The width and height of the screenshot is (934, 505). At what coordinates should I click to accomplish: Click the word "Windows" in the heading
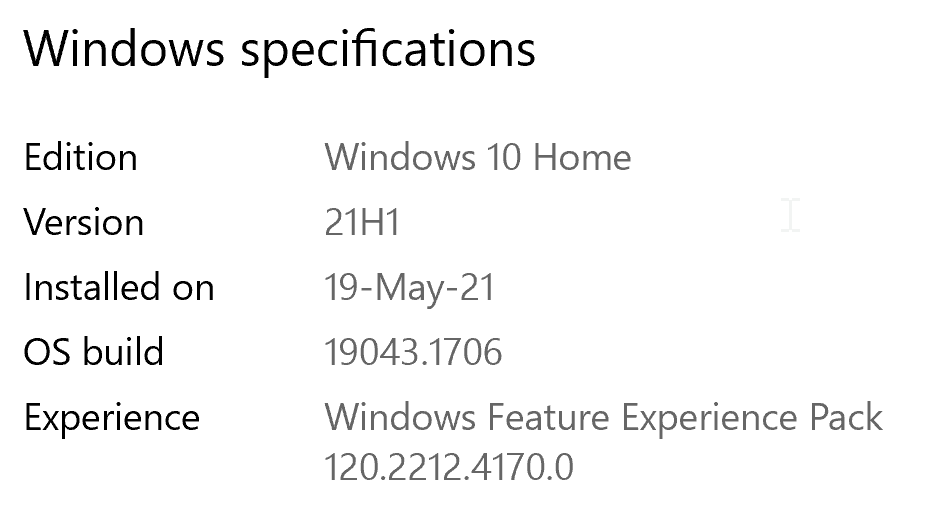point(124,48)
